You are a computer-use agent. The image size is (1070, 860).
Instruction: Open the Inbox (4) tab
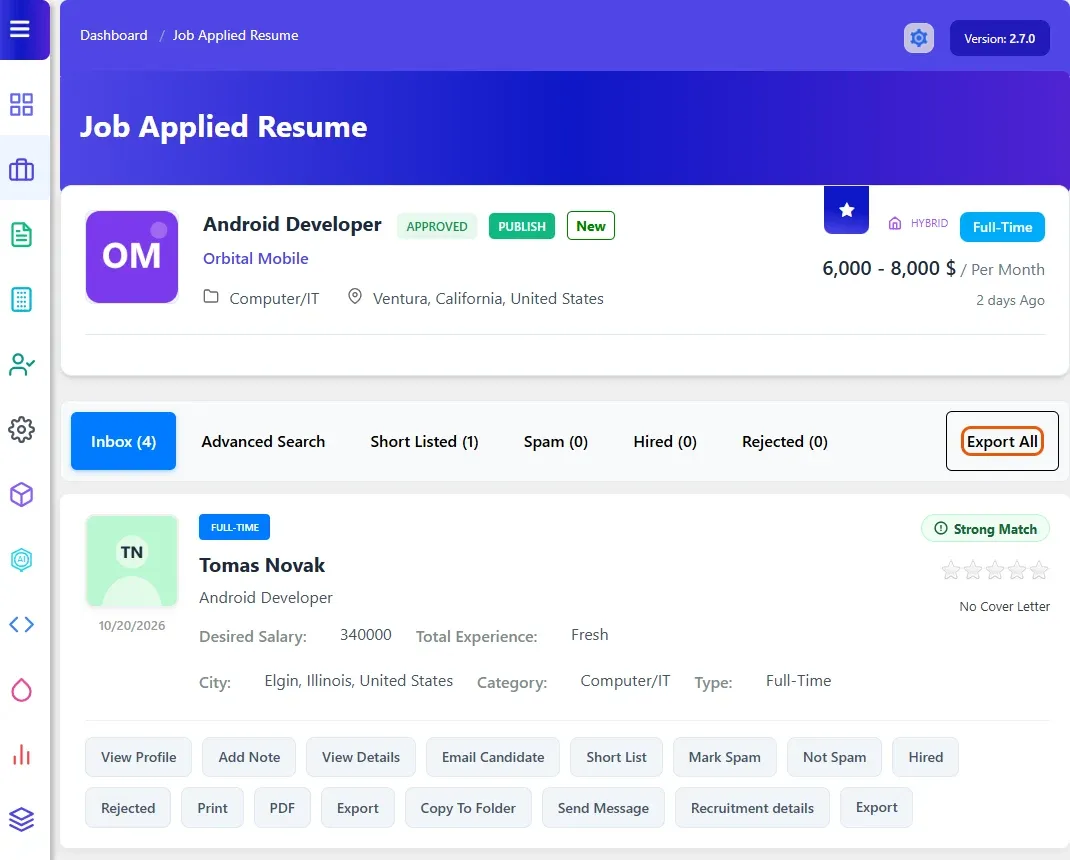[x=124, y=441]
